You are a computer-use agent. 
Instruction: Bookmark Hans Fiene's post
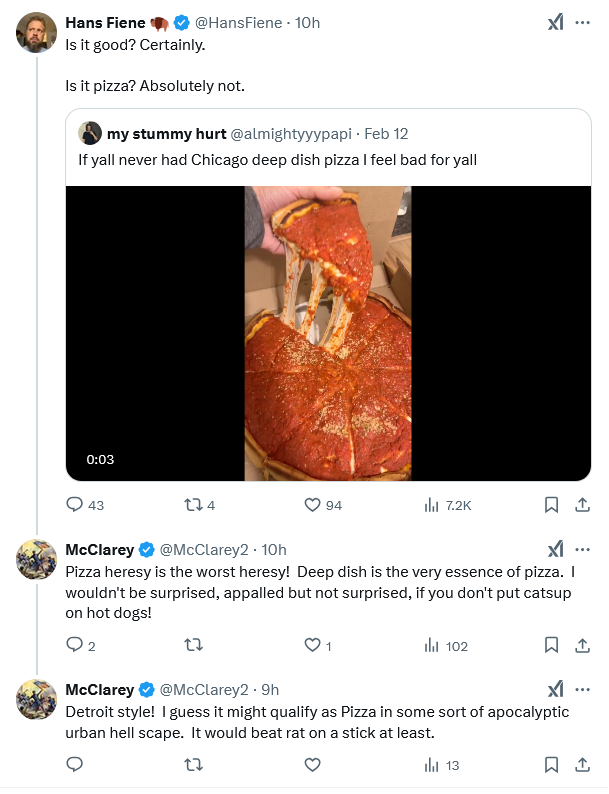coord(551,505)
